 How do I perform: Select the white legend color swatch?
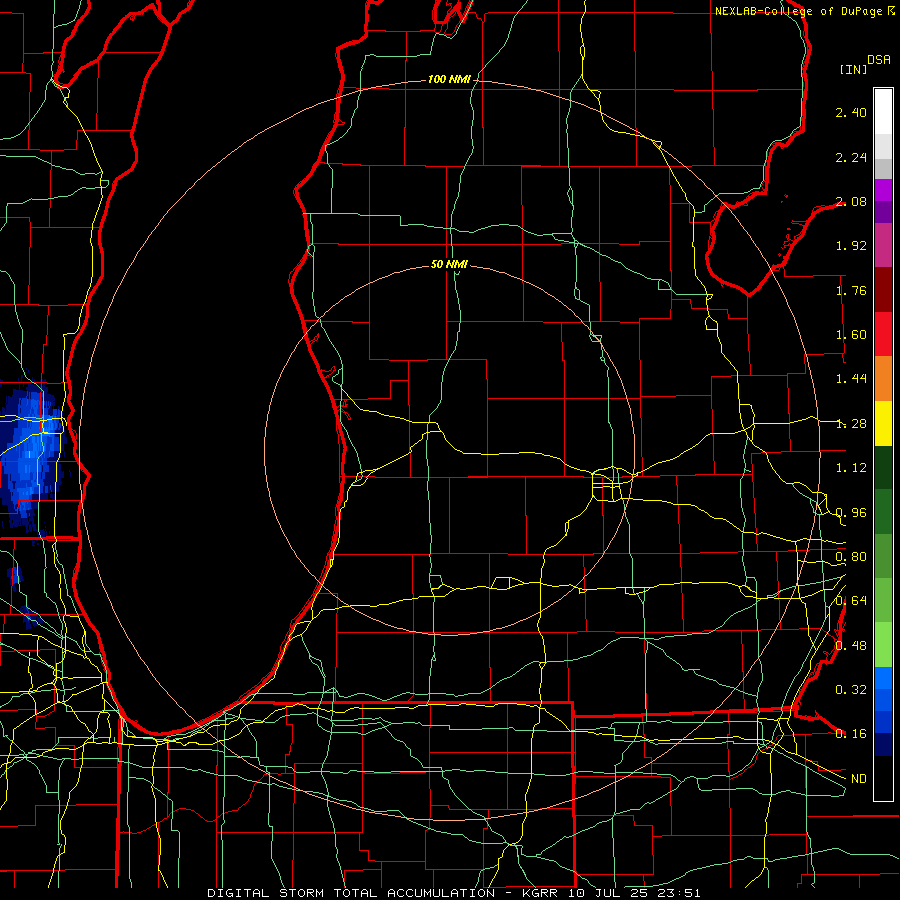883,112
